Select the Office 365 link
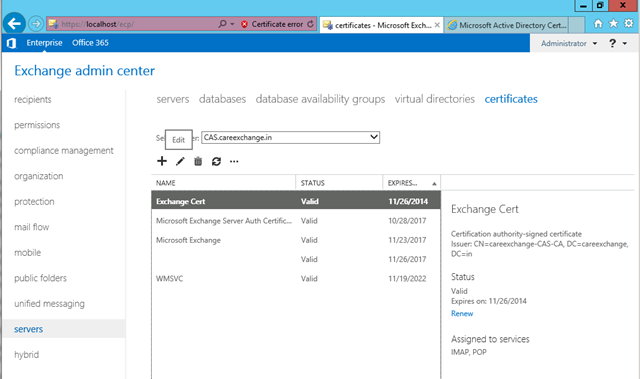Image resolution: width=640 pixels, height=379 pixels. pyautogui.click(x=90, y=43)
